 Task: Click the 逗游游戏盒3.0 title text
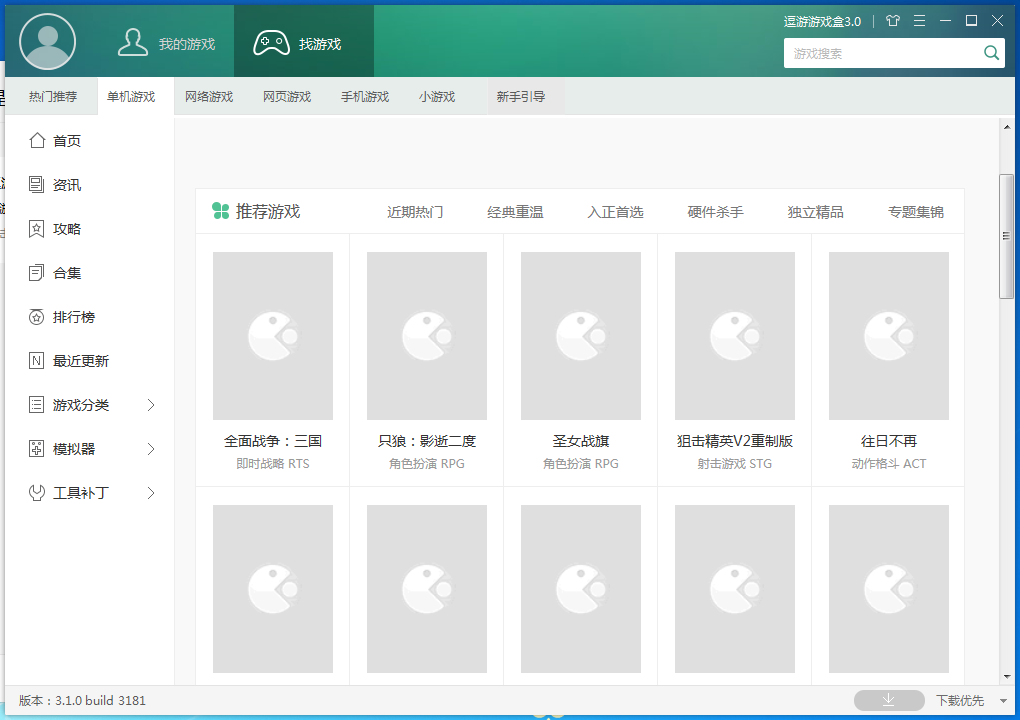click(x=822, y=21)
